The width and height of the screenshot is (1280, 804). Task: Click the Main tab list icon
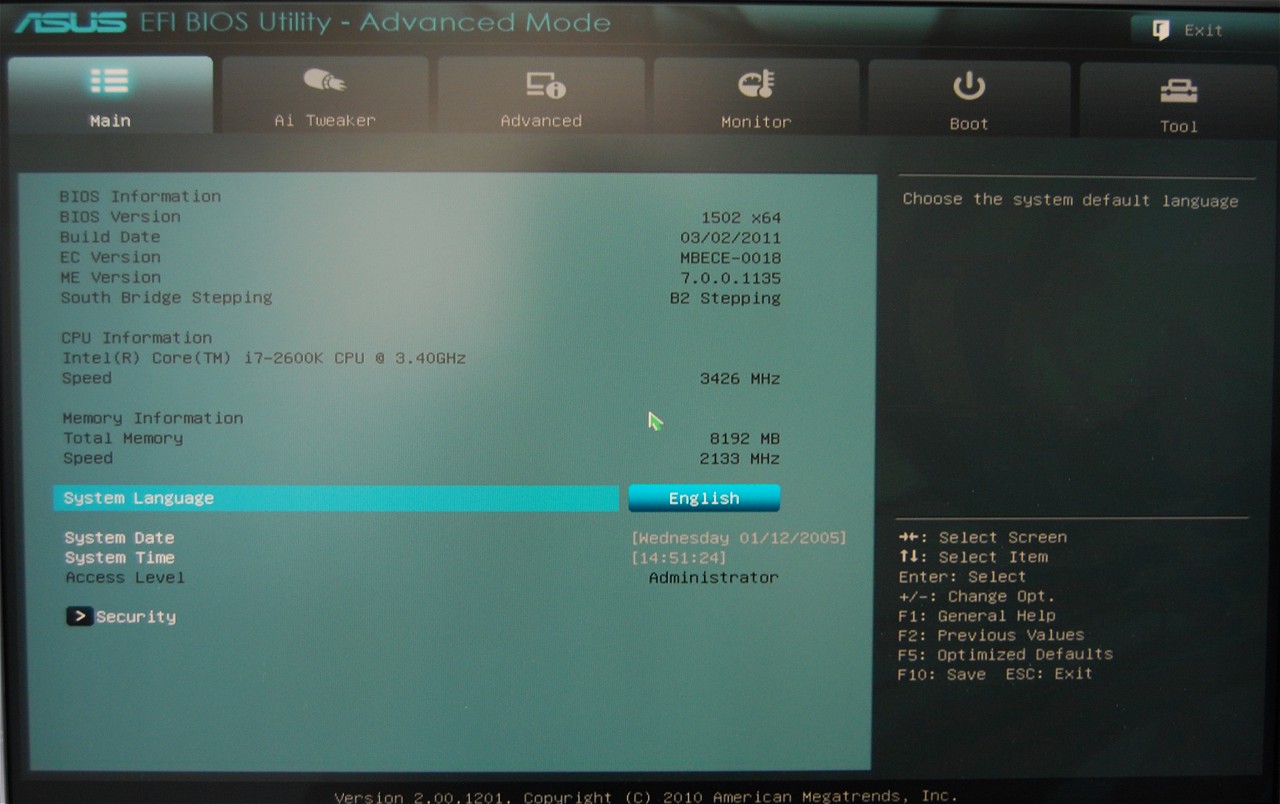pos(109,82)
